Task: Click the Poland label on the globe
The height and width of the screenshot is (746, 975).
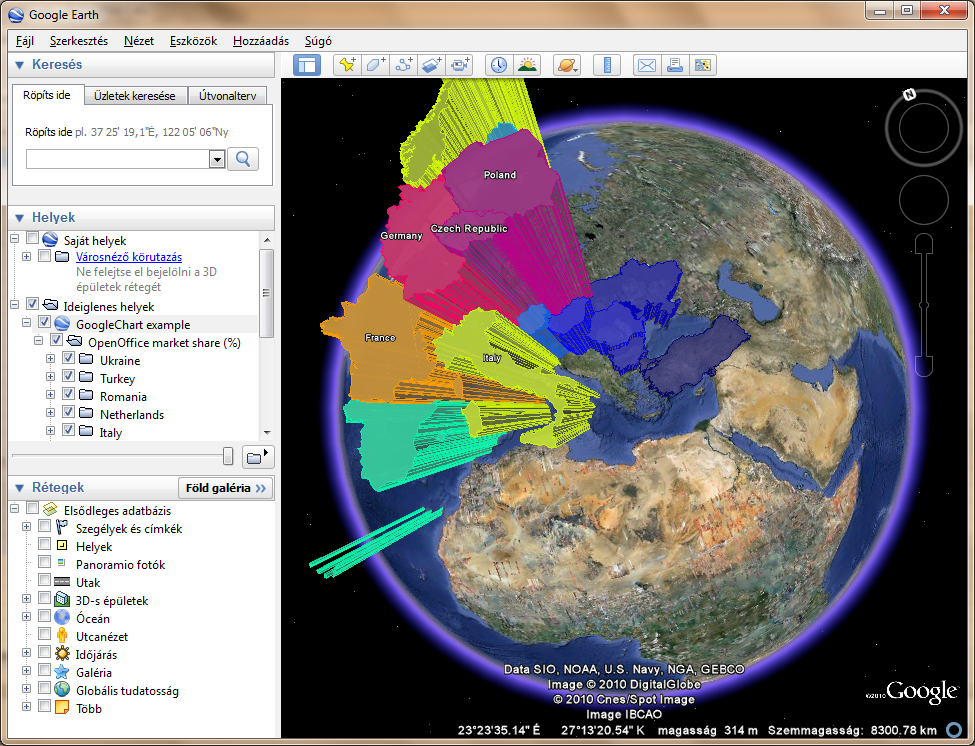Action: (x=500, y=175)
